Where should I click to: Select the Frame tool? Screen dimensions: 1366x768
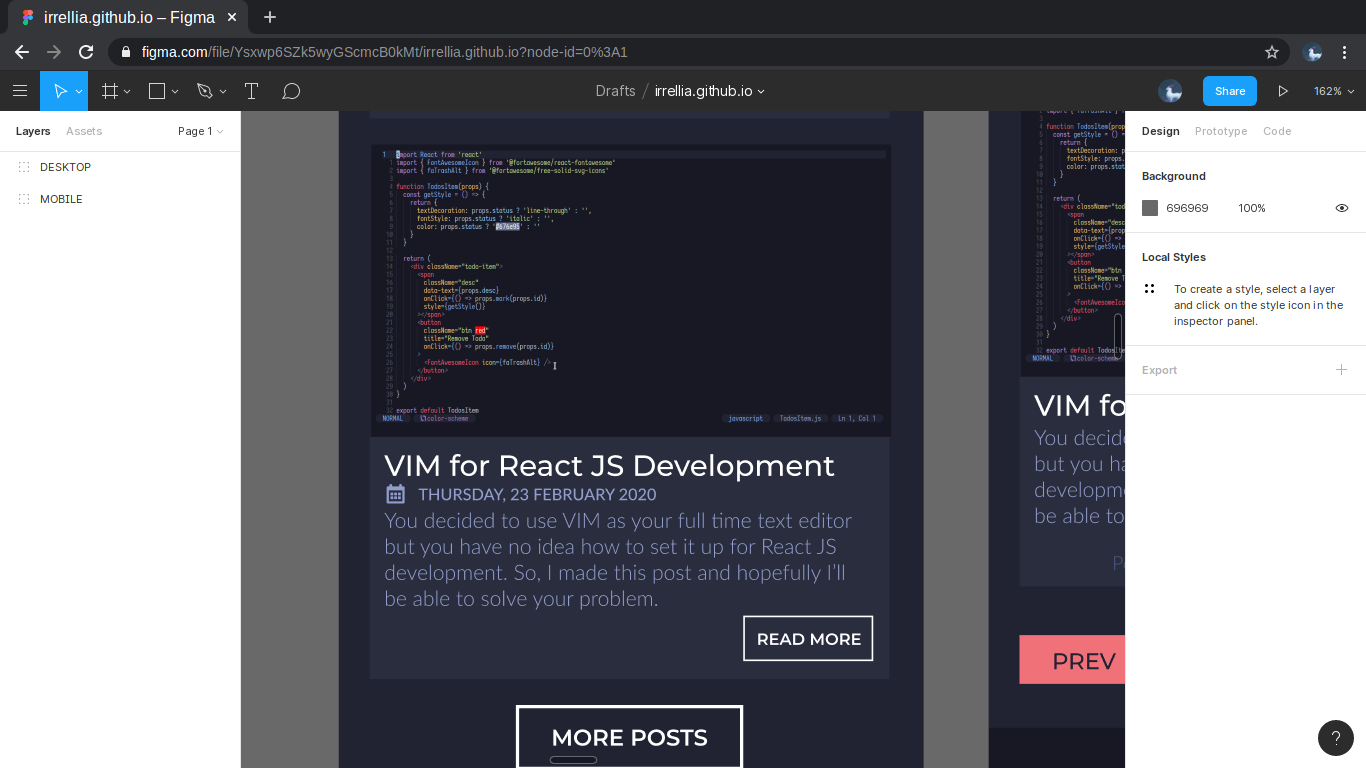pyautogui.click(x=110, y=91)
